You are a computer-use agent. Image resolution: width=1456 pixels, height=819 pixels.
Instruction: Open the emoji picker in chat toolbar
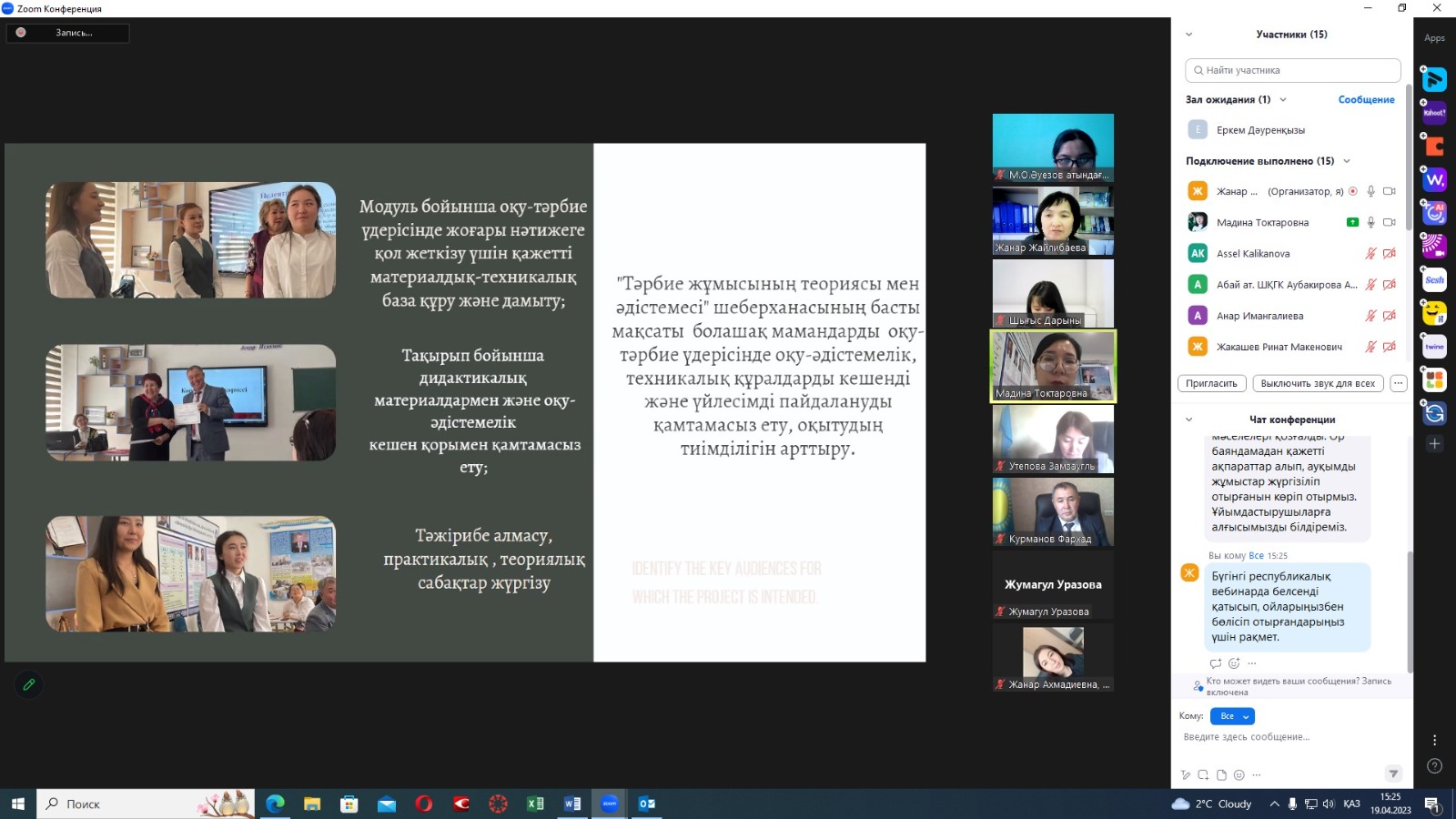(x=1239, y=775)
